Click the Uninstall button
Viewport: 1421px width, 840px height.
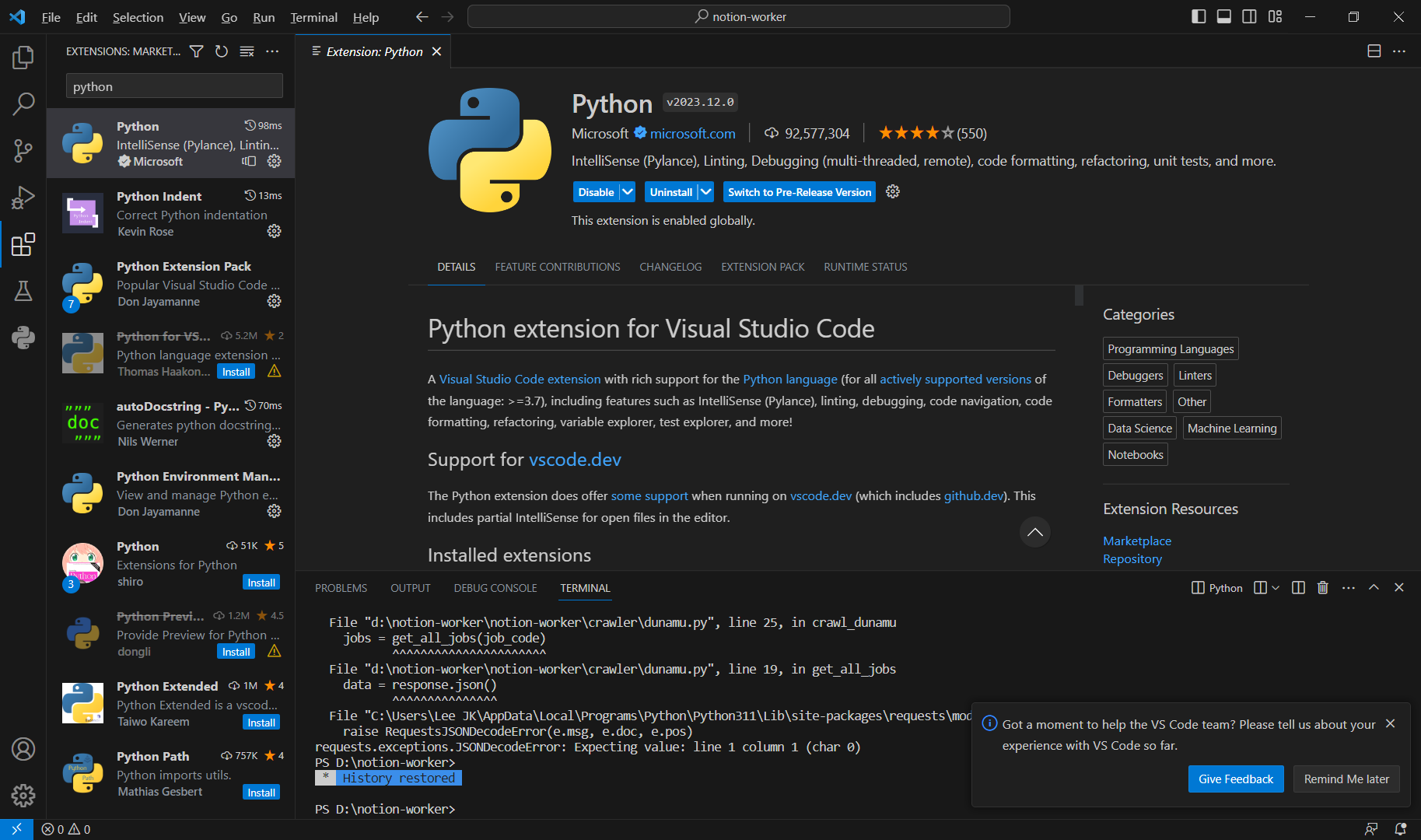[670, 192]
